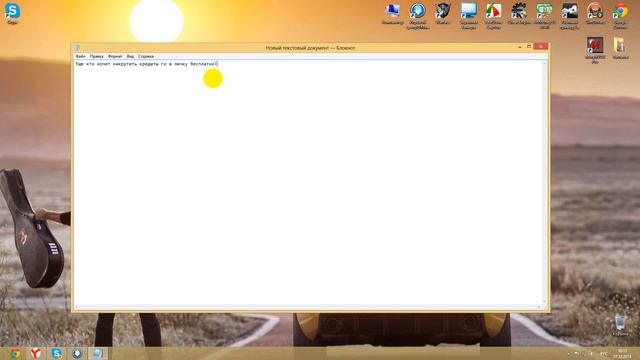Select the green money desktop shortcut

coord(544,16)
